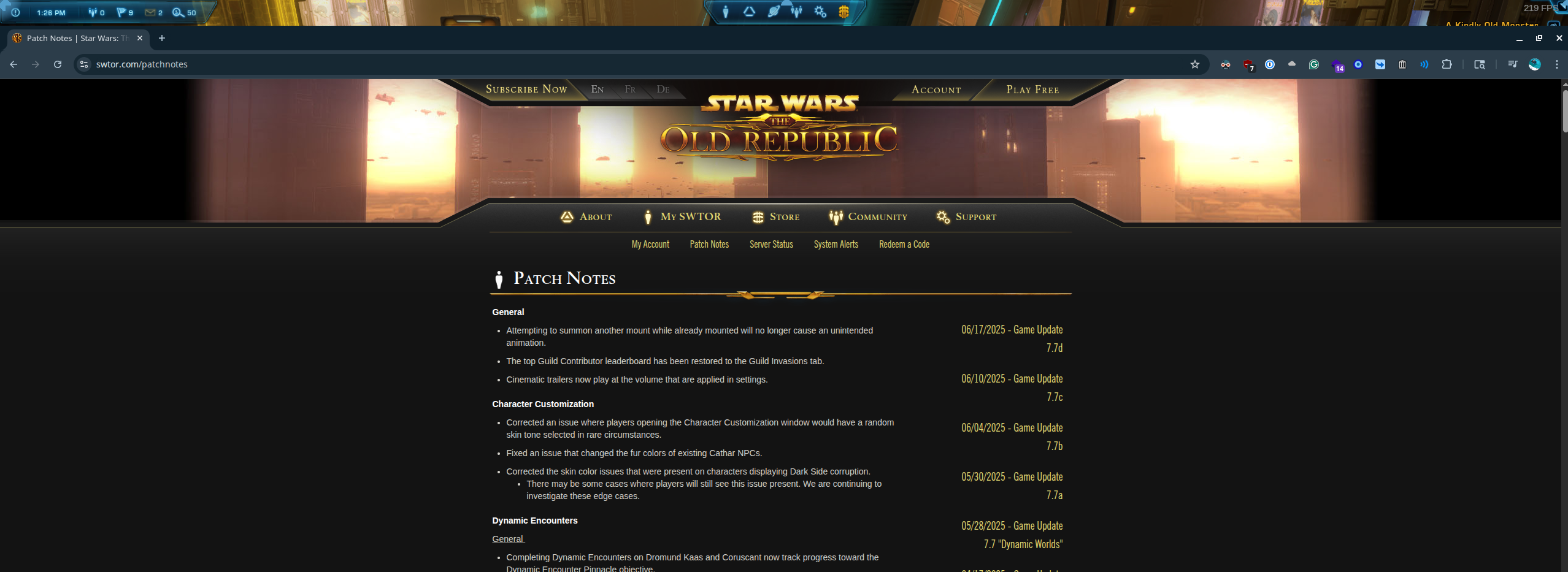Open the Community navigation menu
This screenshot has height=572, width=1568.
(868, 216)
